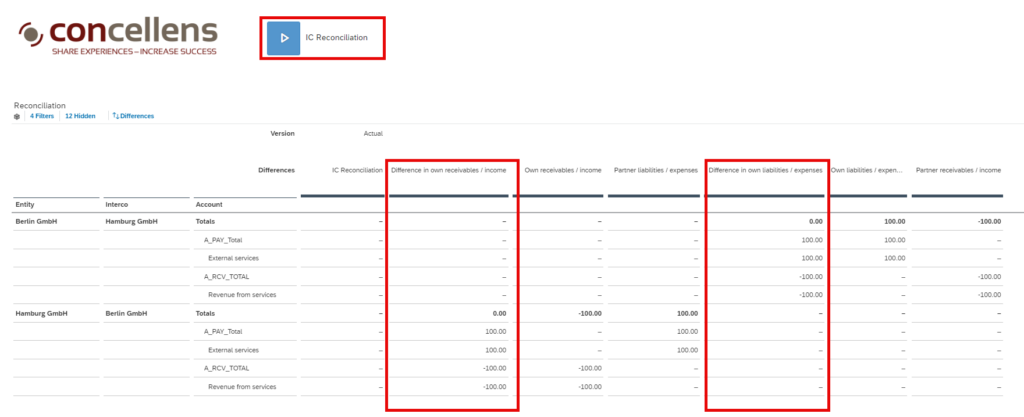Select the Partner liabilities / expenses column header

pos(655,170)
